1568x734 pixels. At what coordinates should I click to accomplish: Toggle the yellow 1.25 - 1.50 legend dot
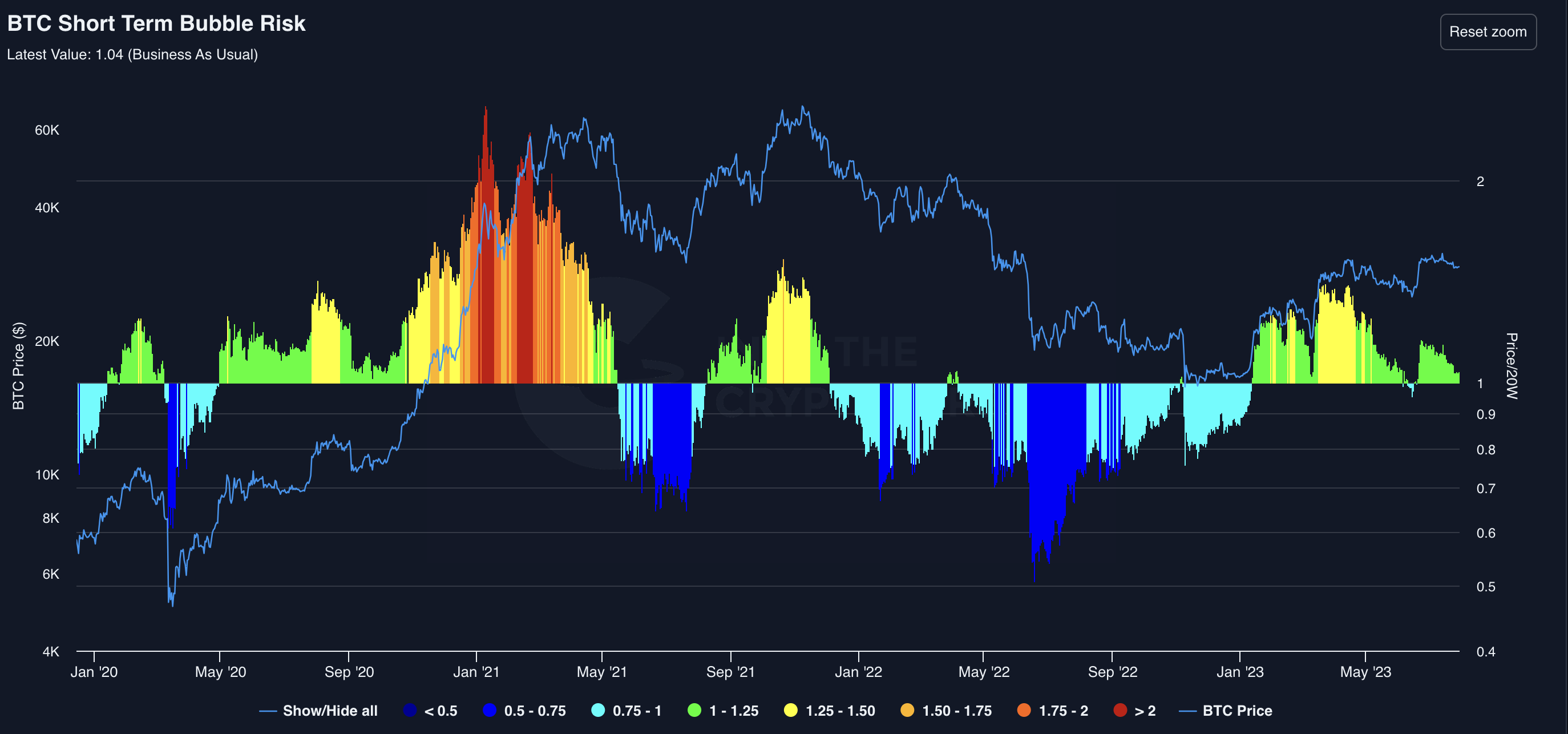[x=790, y=709]
